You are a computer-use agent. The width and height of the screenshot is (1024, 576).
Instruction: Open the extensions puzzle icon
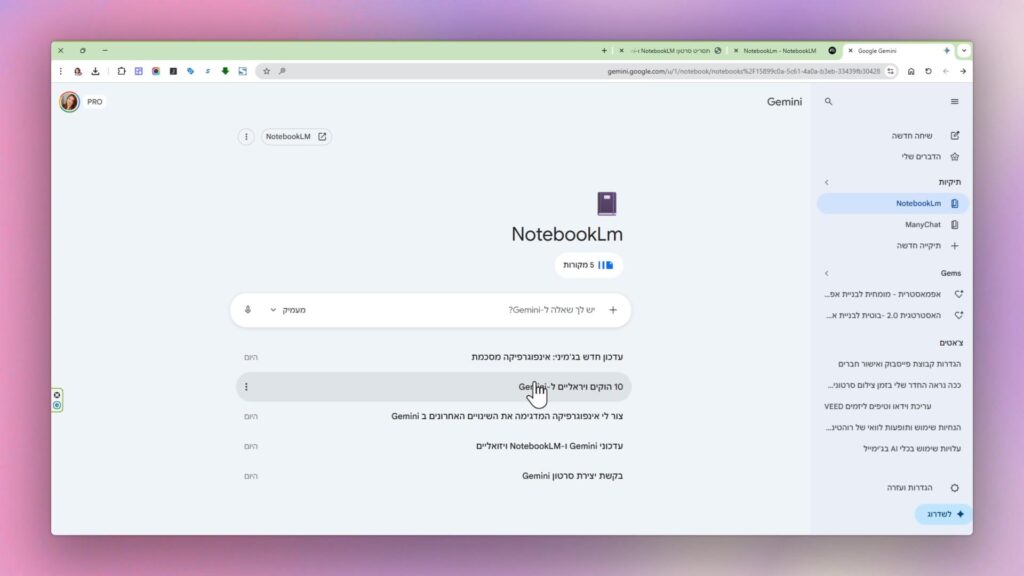[x=121, y=71]
